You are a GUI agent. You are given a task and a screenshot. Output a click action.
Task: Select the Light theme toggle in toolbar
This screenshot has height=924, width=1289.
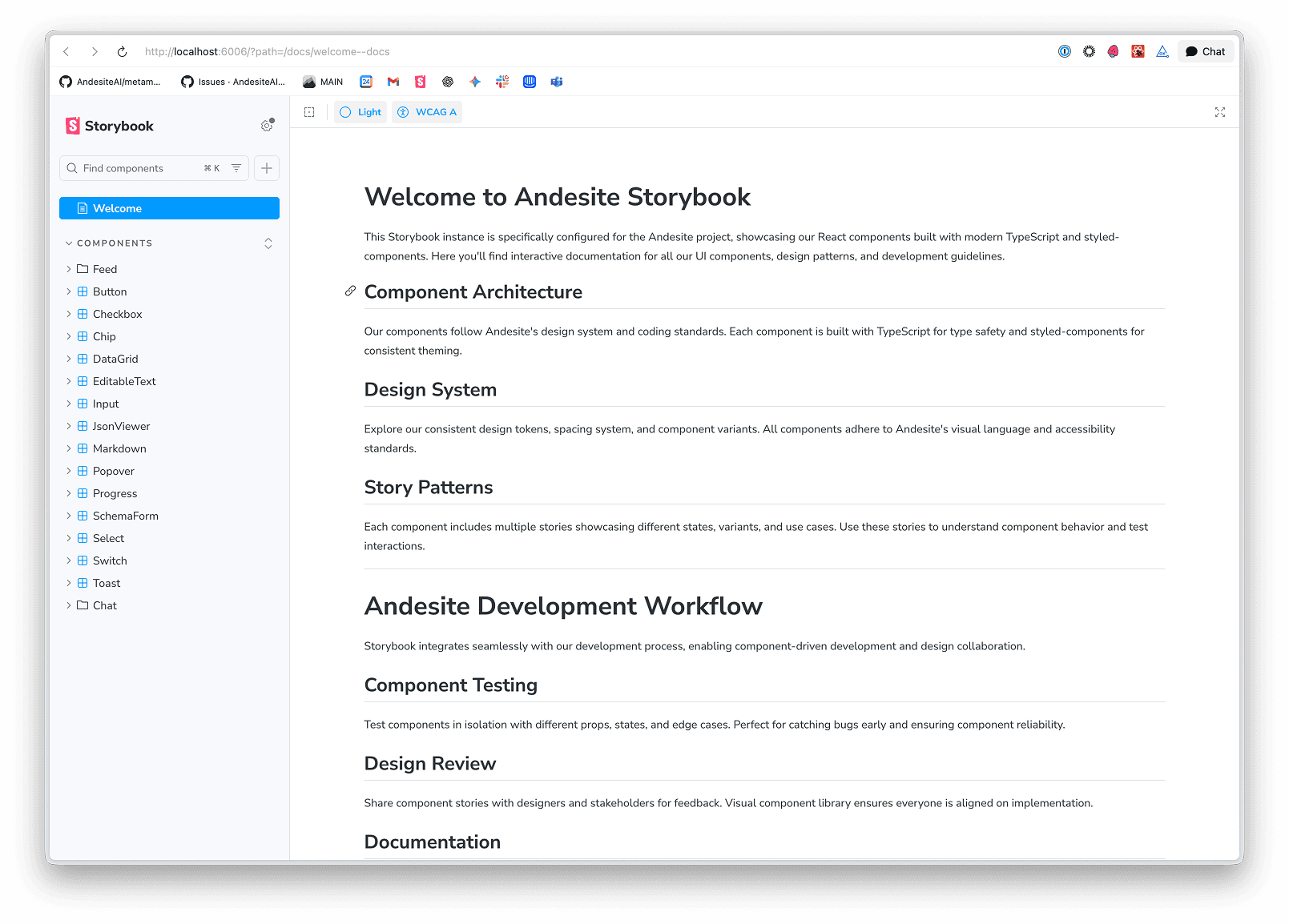point(360,112)
